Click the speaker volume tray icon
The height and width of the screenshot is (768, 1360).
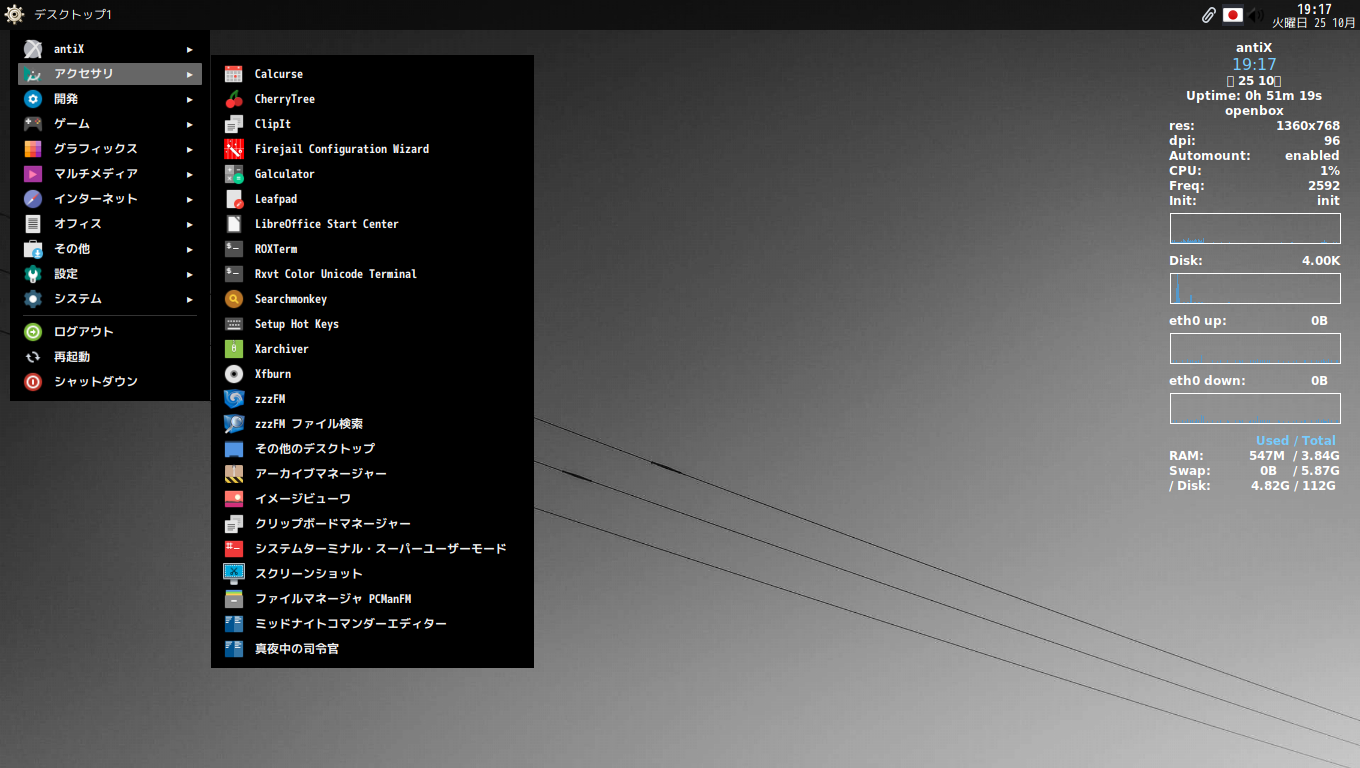click(1256, 15)
